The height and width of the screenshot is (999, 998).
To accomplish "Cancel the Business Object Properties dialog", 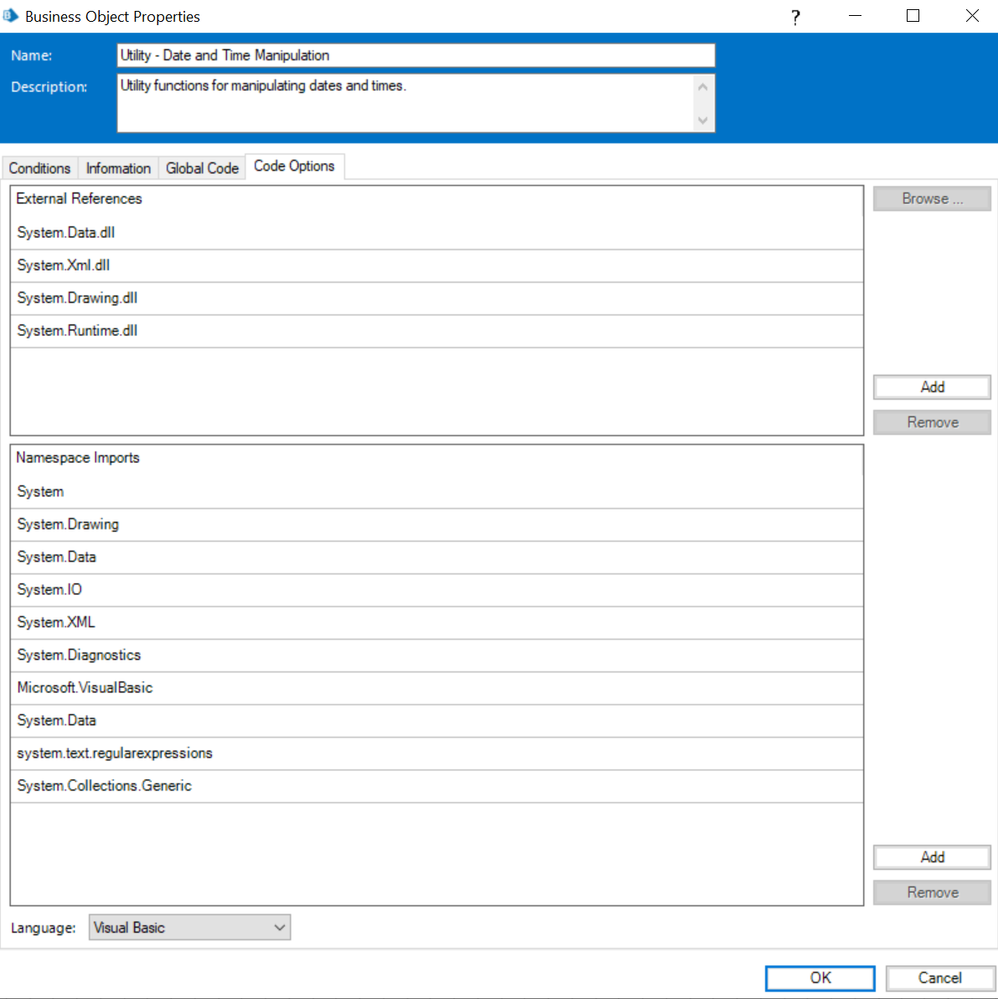I will pyautogui.click(x=939, y=977).
